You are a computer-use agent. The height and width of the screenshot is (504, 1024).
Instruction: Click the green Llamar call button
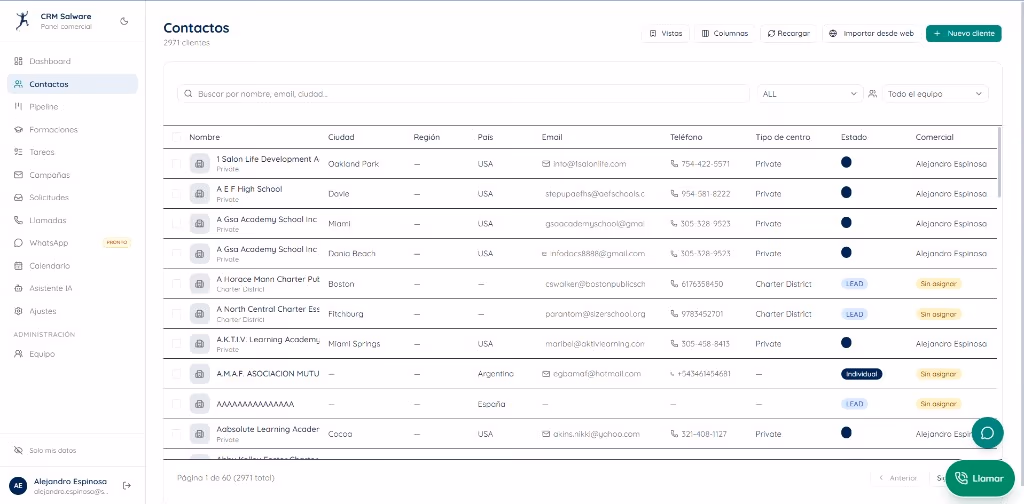tap(980, 479)
